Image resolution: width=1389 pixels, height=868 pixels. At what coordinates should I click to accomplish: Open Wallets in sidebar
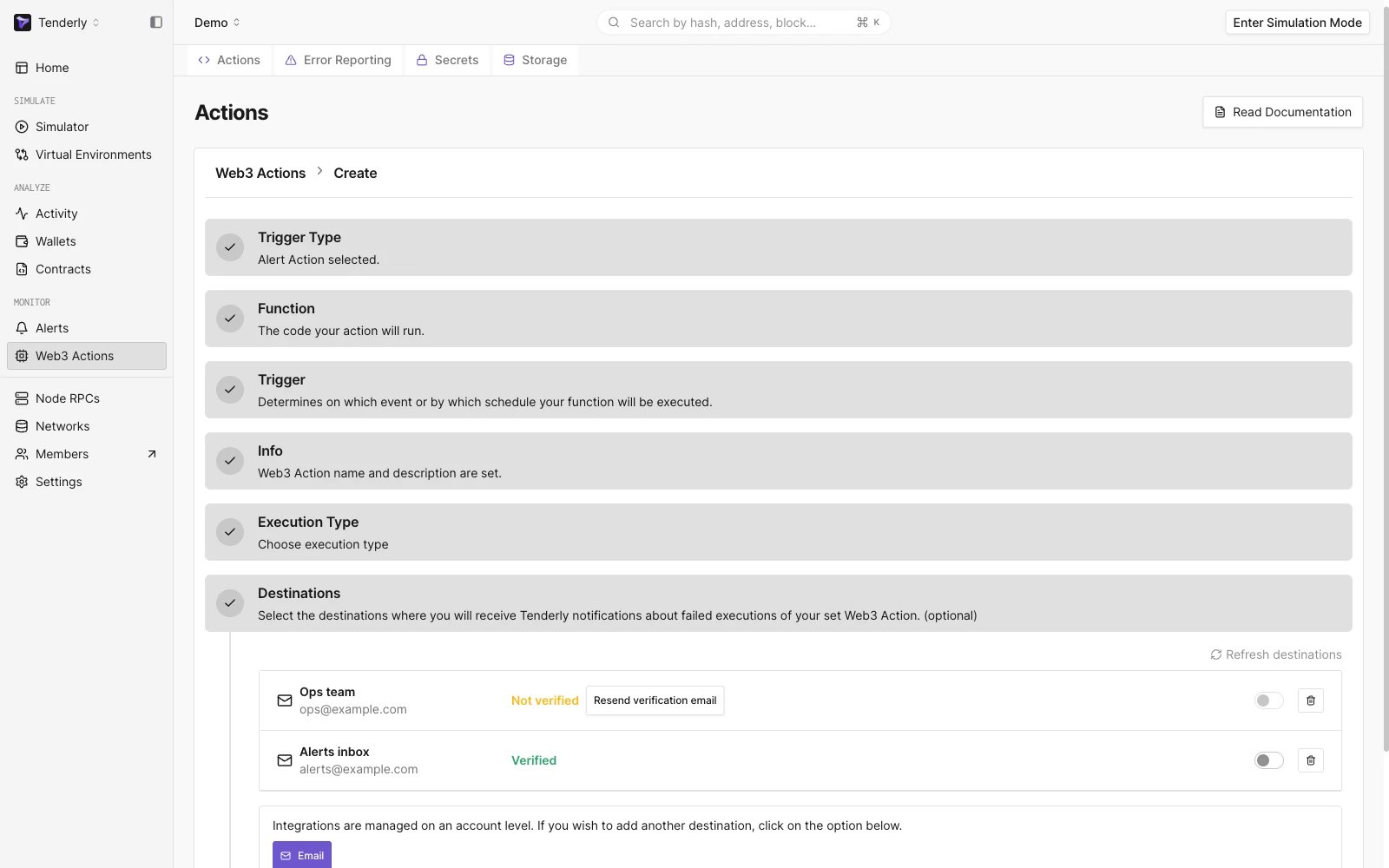coord(87,241)
